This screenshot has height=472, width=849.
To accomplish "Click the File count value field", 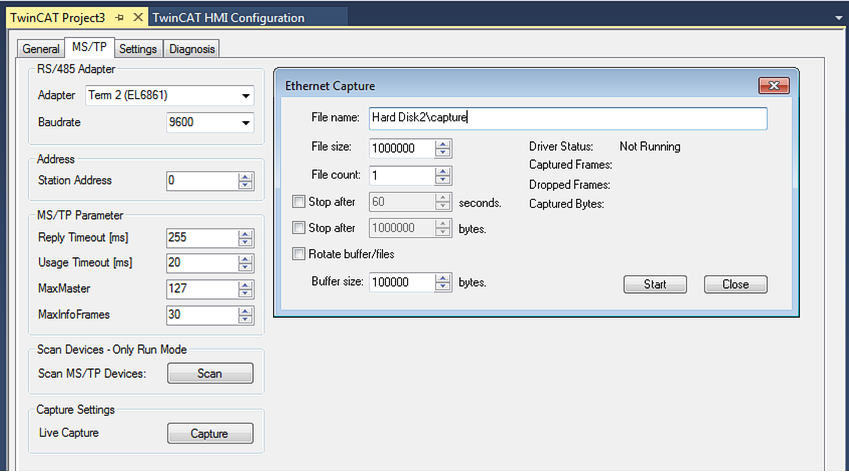I will [x=402, y=175].
